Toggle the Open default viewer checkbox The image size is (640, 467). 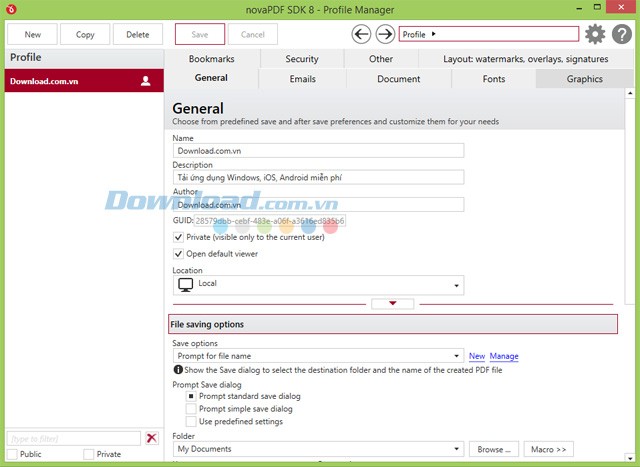click(x=178, y=254)
